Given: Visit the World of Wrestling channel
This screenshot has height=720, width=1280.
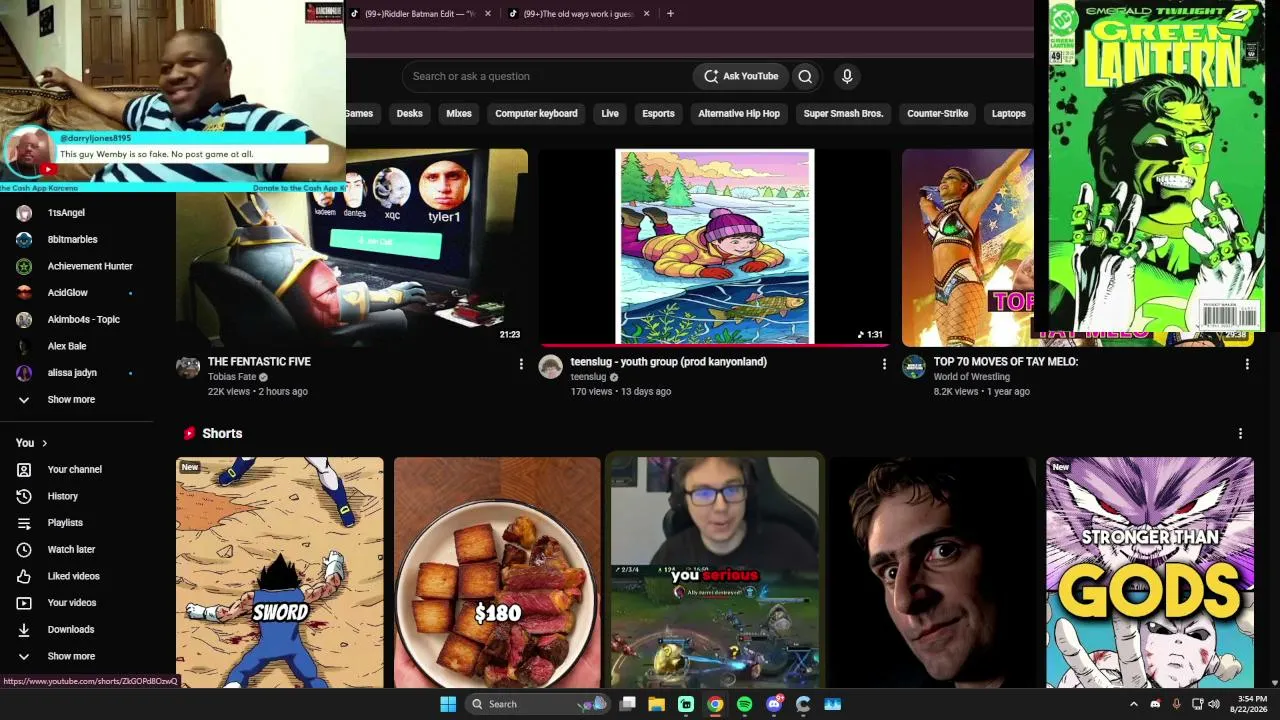Looking at the screenshot, I should tap(972, 377).
